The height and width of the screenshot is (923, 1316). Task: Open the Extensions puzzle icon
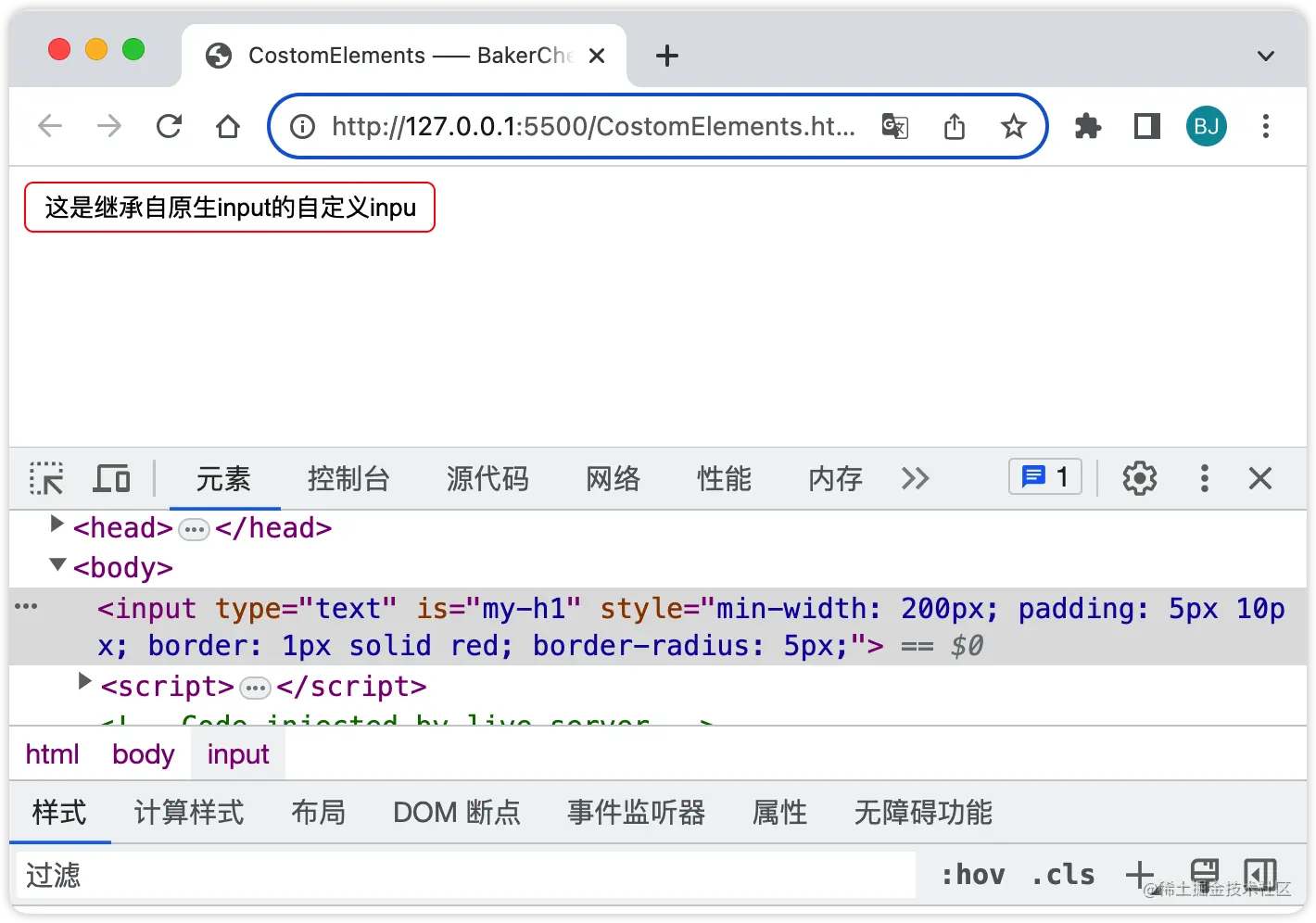point(1088,126)
